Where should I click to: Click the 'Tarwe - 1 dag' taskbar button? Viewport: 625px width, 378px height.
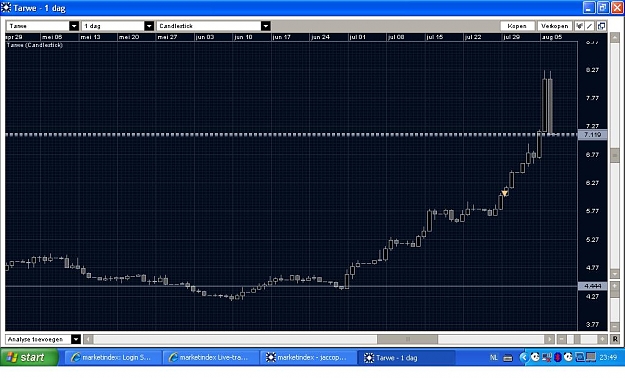tap(406, 358)
